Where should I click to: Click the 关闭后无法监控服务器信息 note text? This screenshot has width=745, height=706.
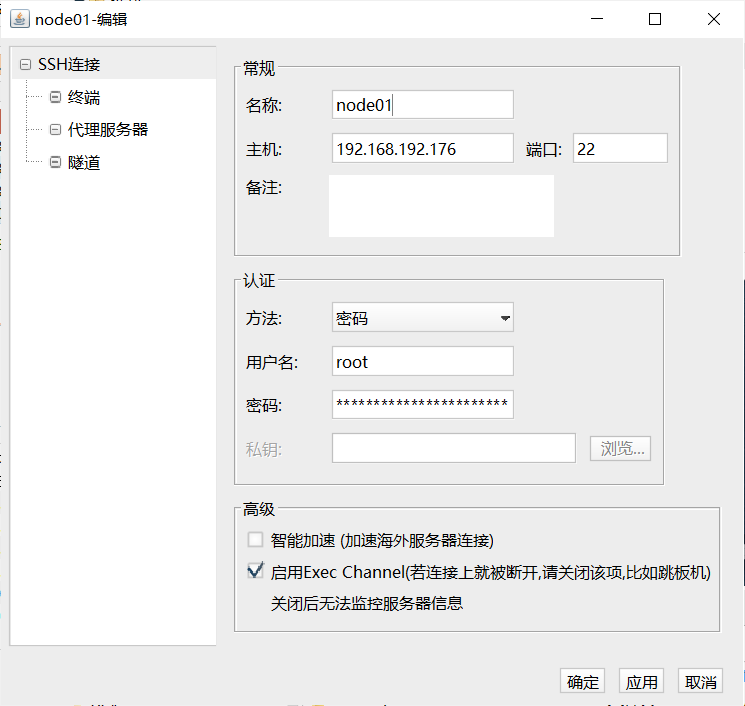(367, 603)
